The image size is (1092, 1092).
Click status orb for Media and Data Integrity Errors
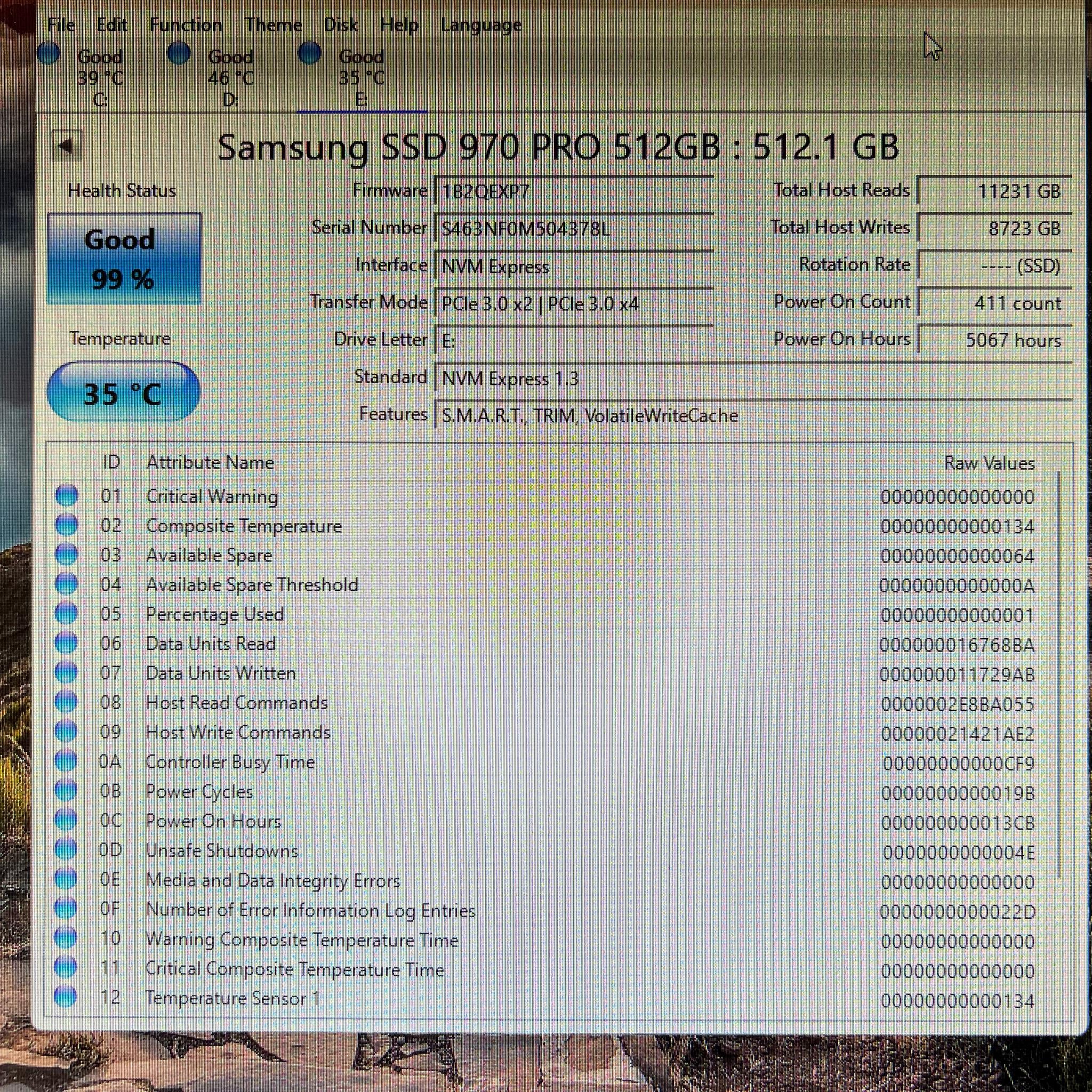(66, 879)
